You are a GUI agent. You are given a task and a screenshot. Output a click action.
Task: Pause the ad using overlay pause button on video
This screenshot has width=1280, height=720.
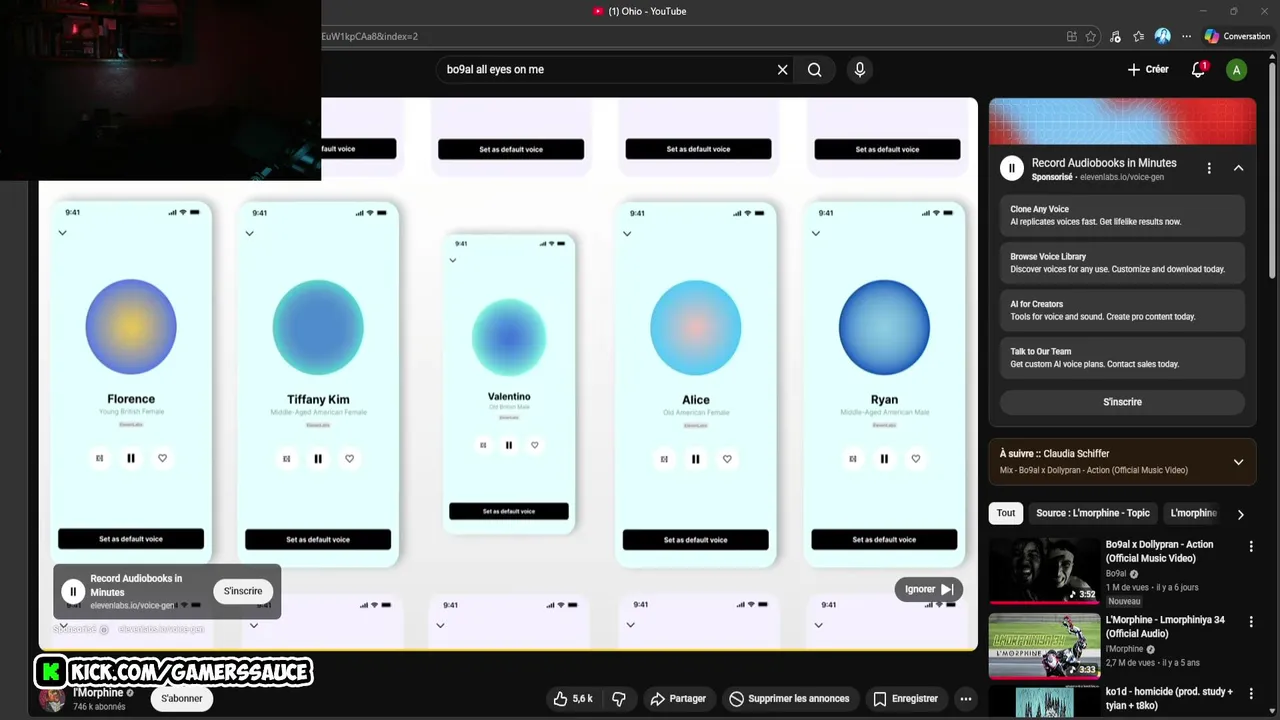[73, 591]
